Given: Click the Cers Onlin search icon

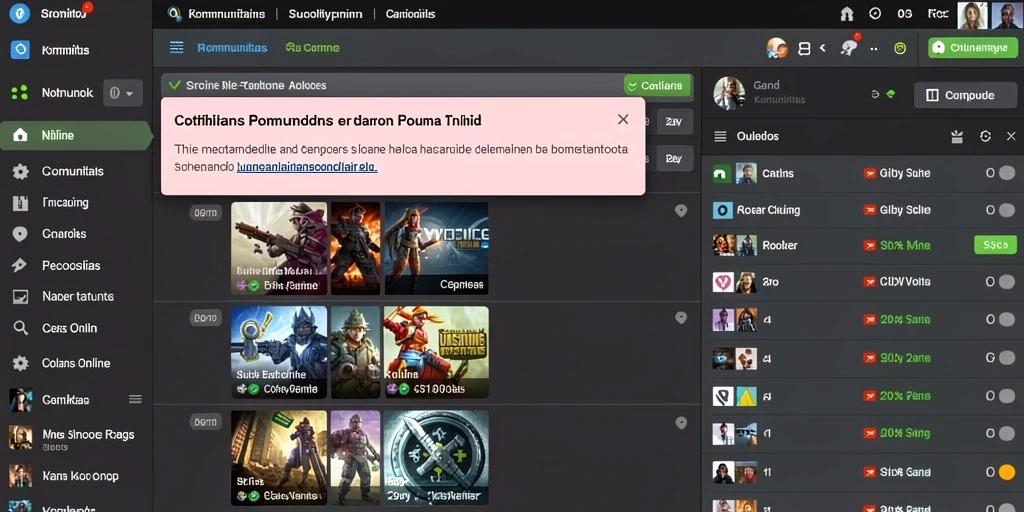Looking at the screenshot, I should (x=20, y=328).
